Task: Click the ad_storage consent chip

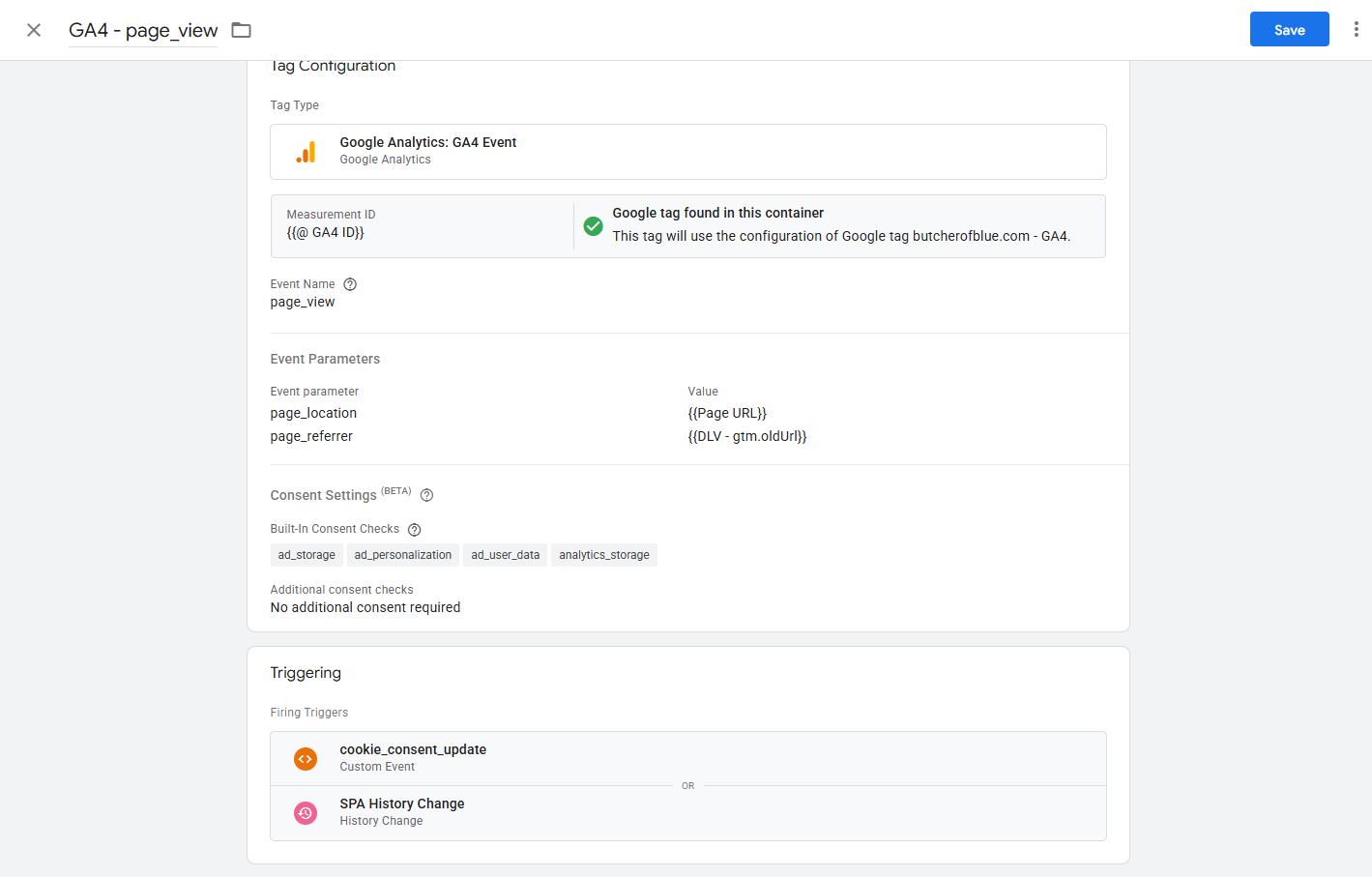Action: click(x=307, y=555)
